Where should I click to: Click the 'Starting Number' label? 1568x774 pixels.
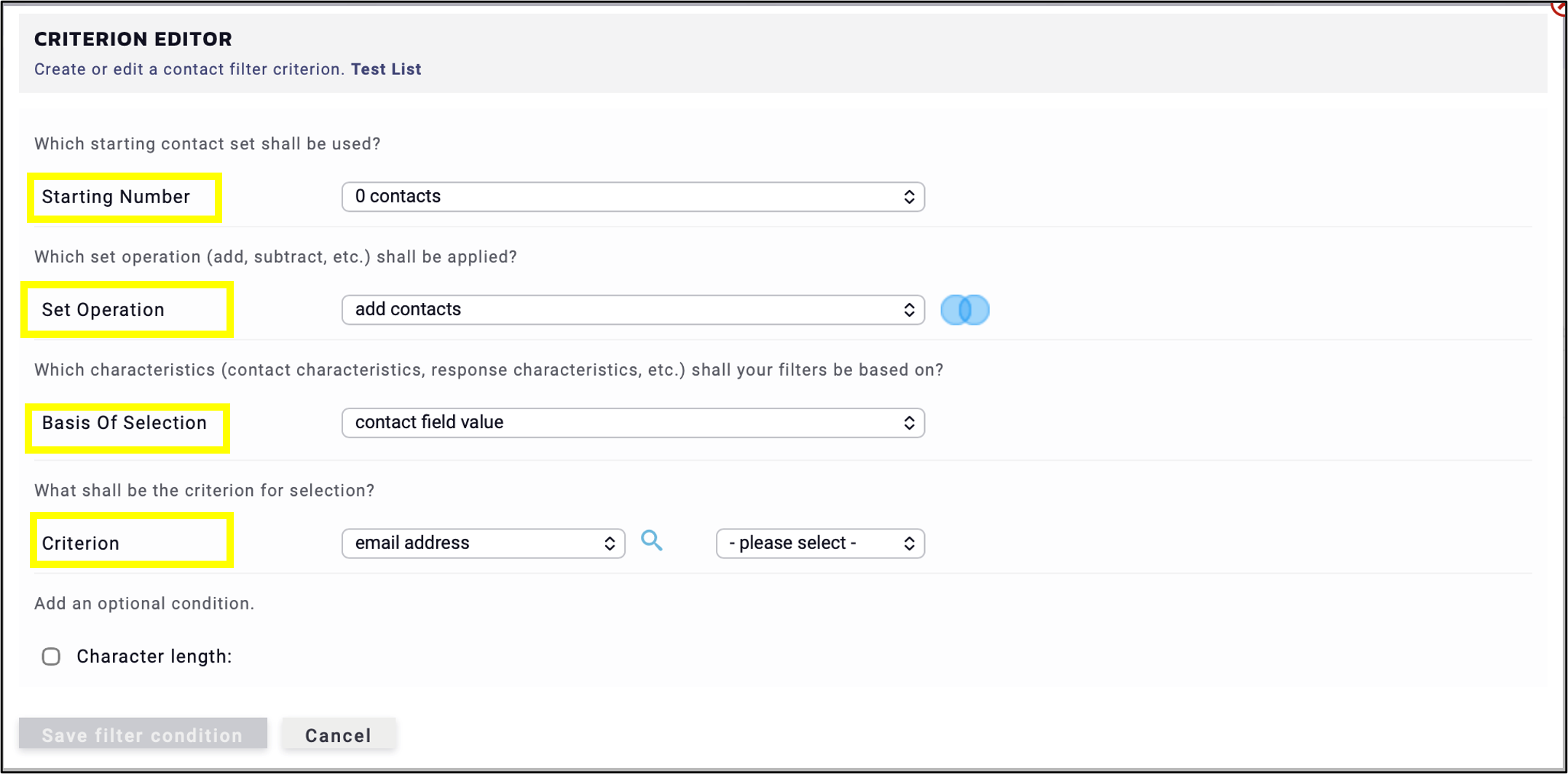tap(116, 197)
